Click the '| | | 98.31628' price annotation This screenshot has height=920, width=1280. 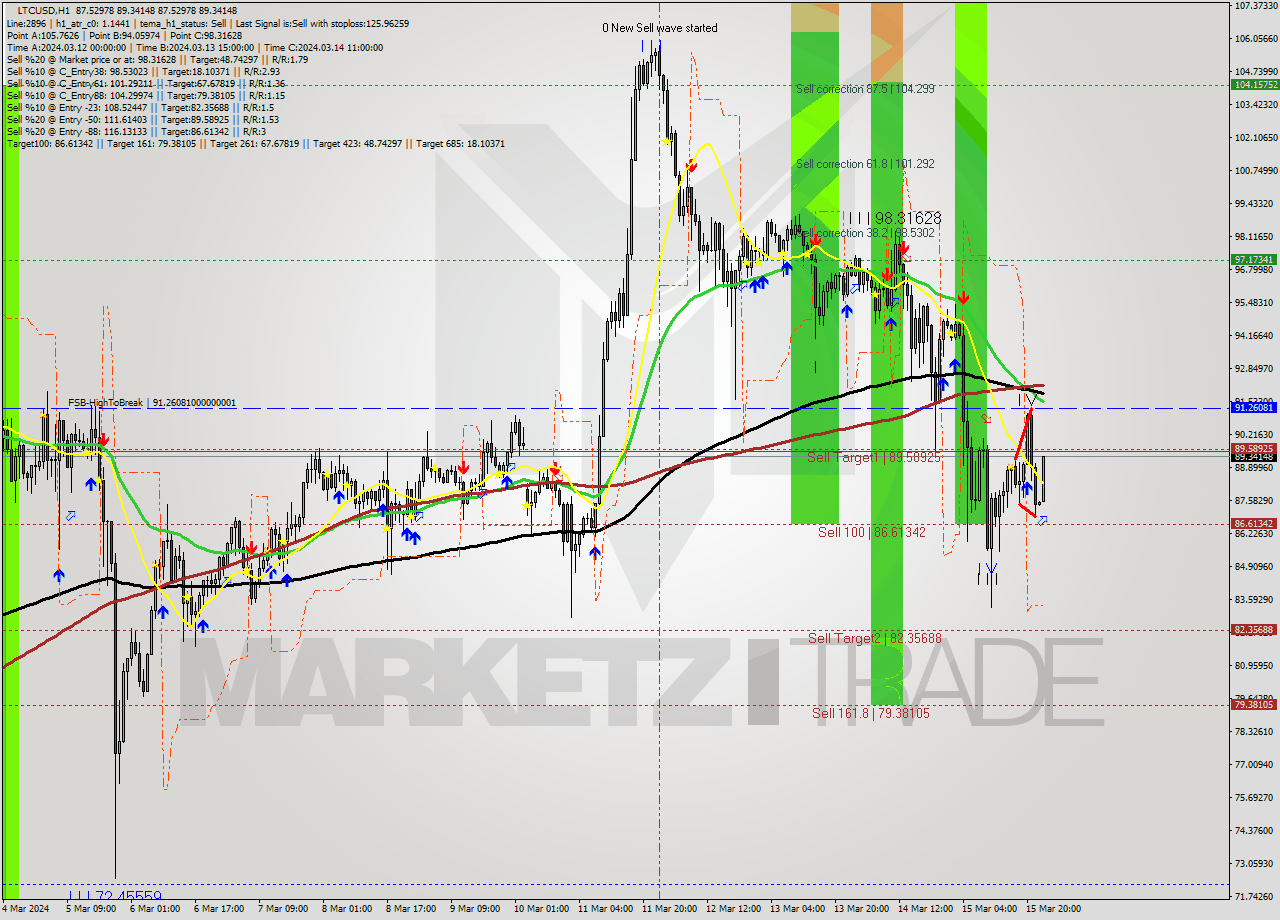coord(894,218)
